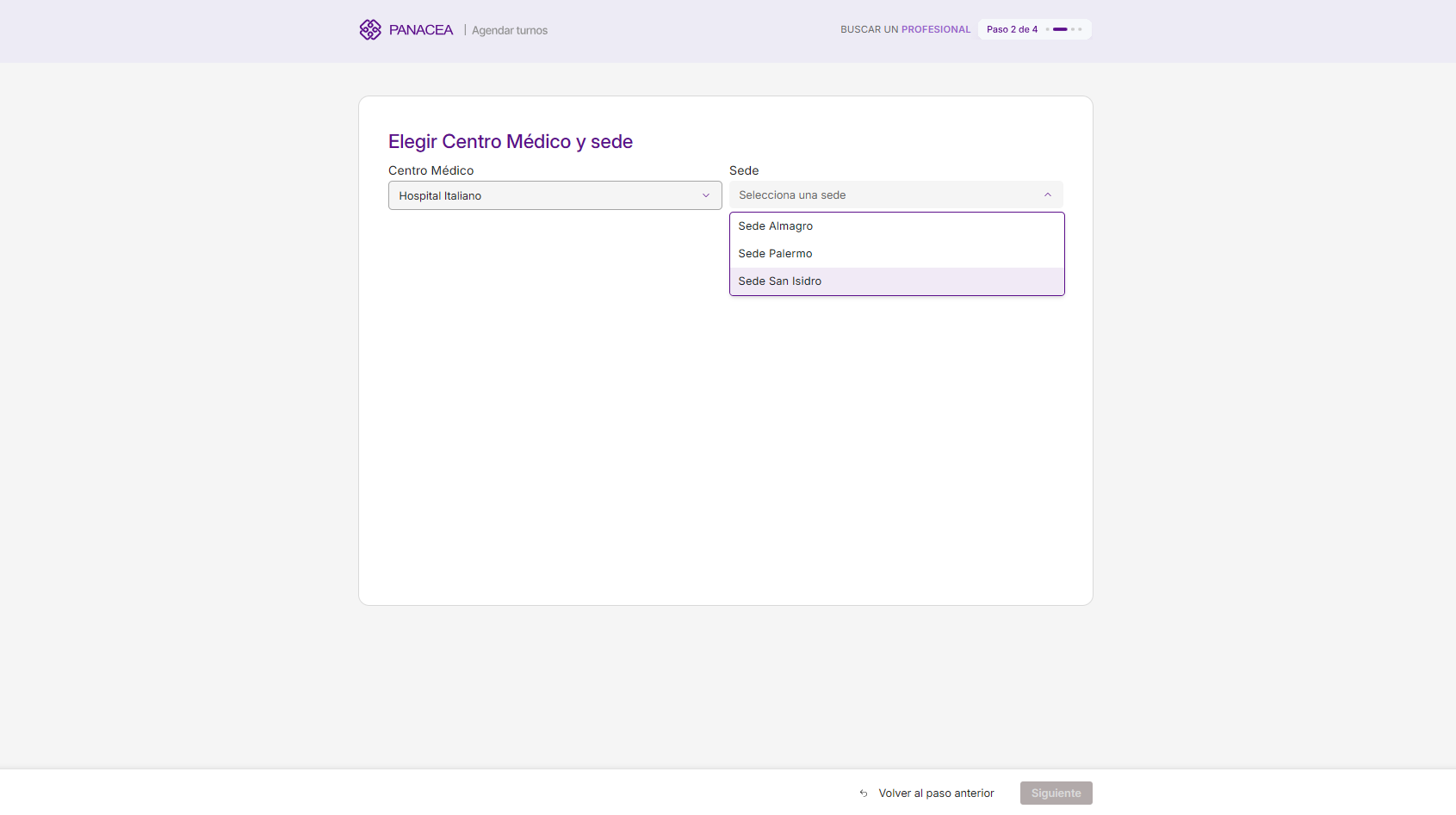Click the chevron-up arrow in Sede field
The height and width of the screenshot is (815, 1456).
(1048, 195)
